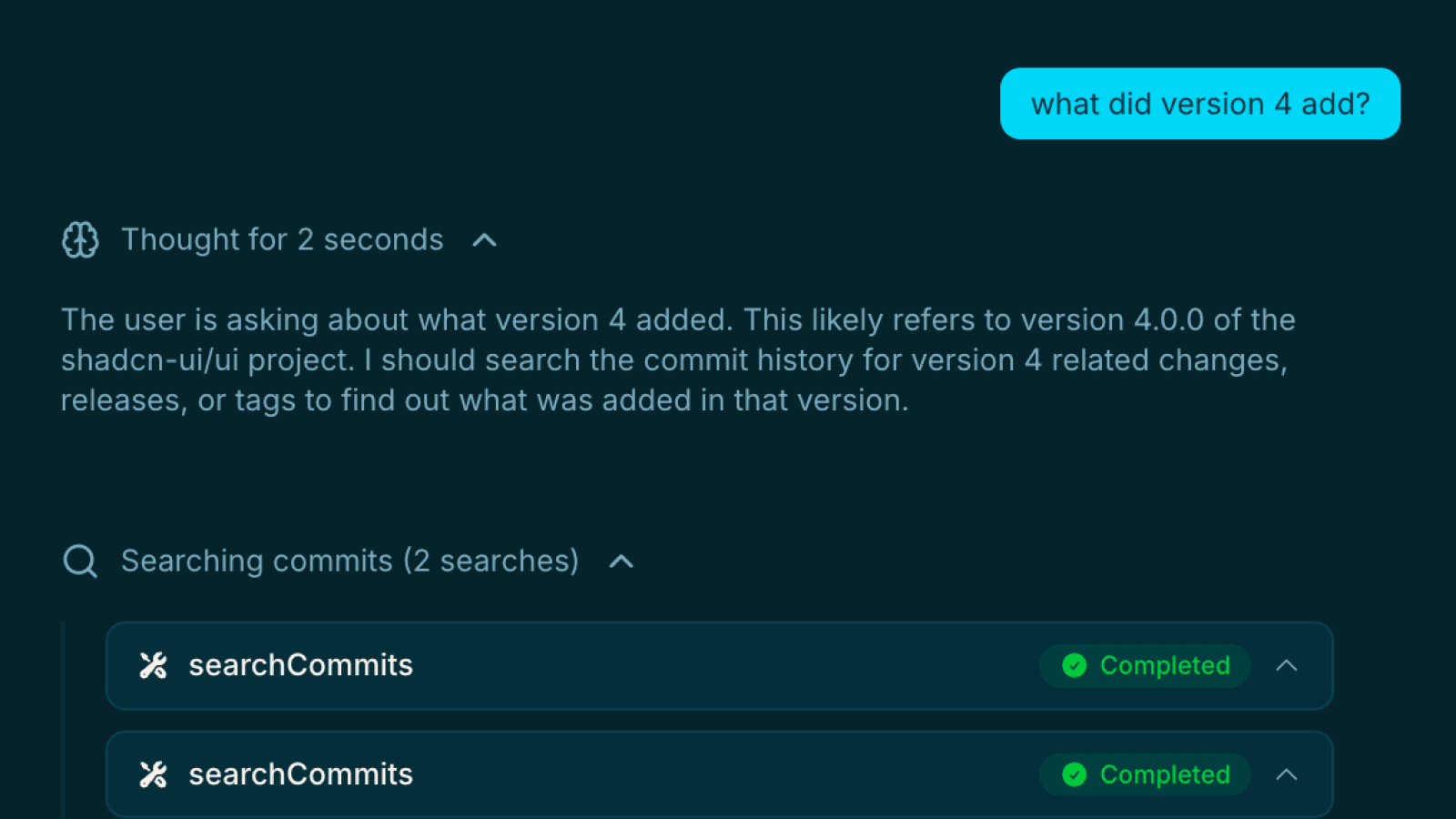Screen dimensions: 1456x819
Task: Click the reasoning paragraph about shadcn-ui/ui
Action: point(678,359)
